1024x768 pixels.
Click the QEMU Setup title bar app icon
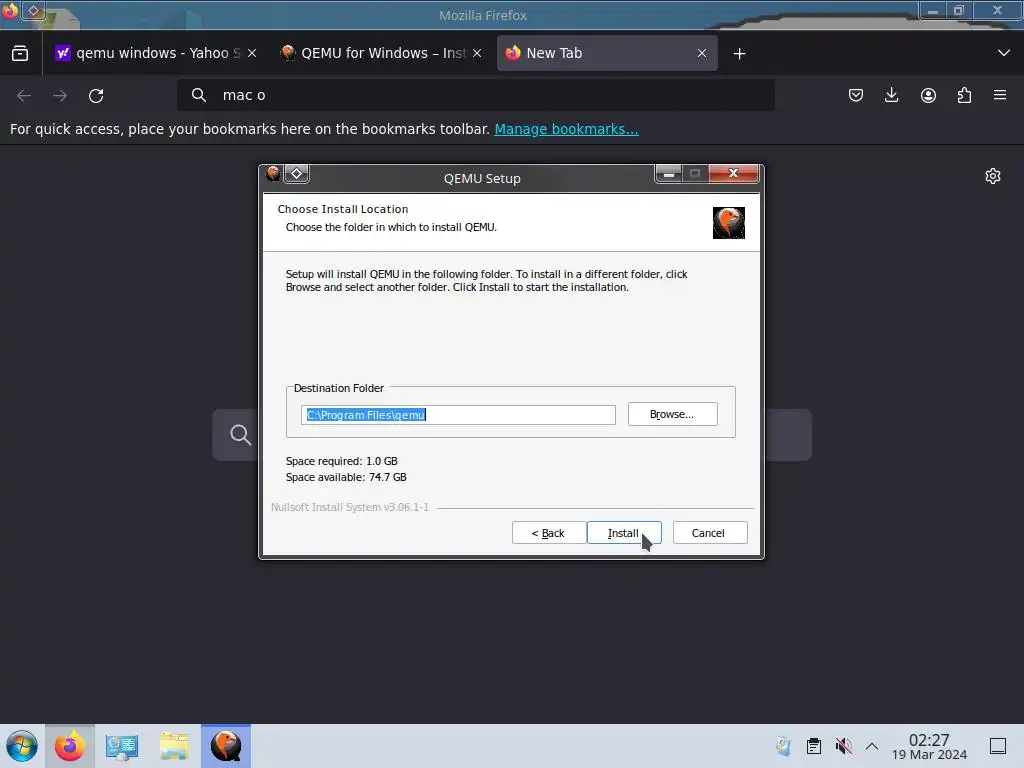(273, 173)
